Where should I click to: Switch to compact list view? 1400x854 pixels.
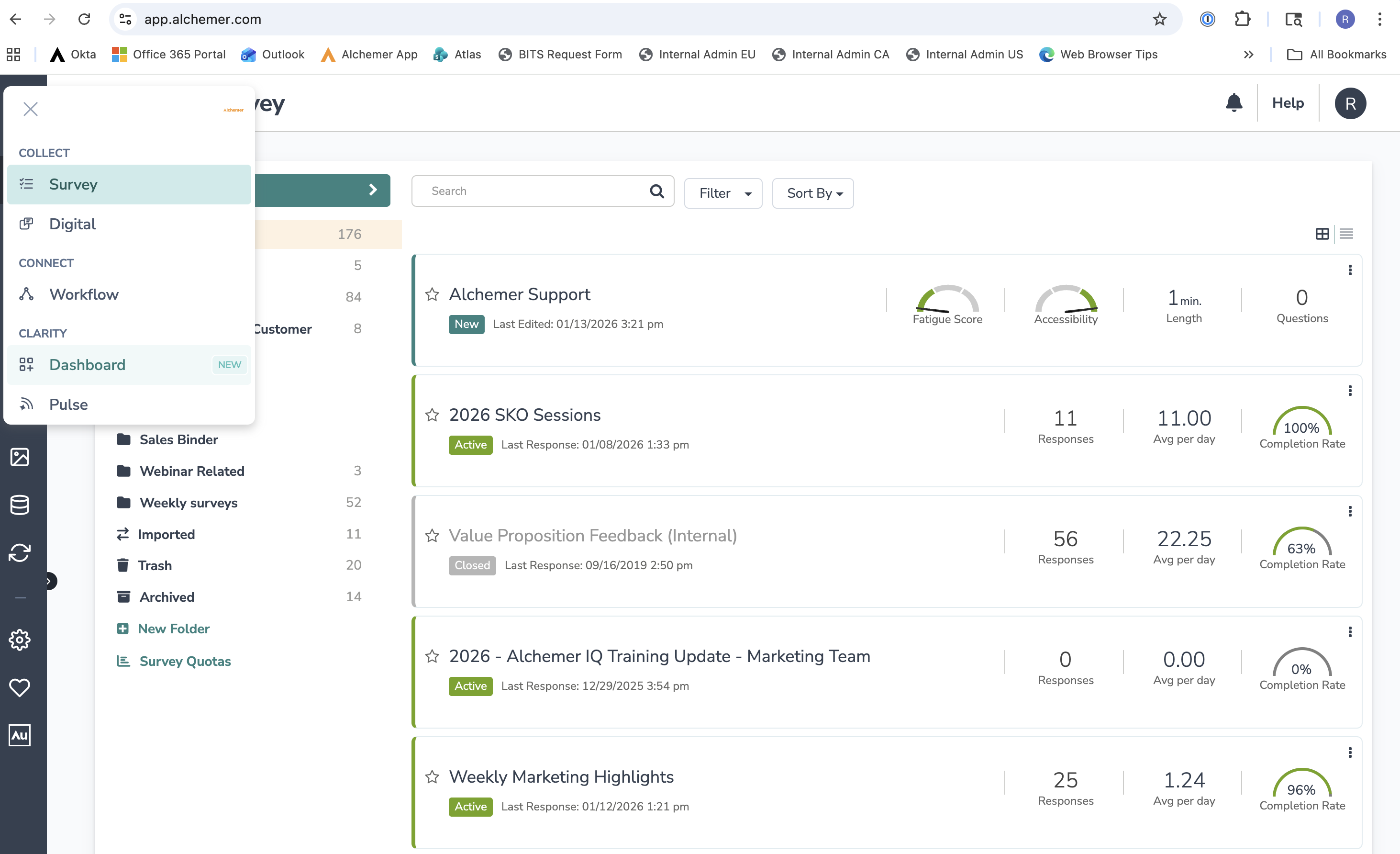click(x=1346, y=234)
